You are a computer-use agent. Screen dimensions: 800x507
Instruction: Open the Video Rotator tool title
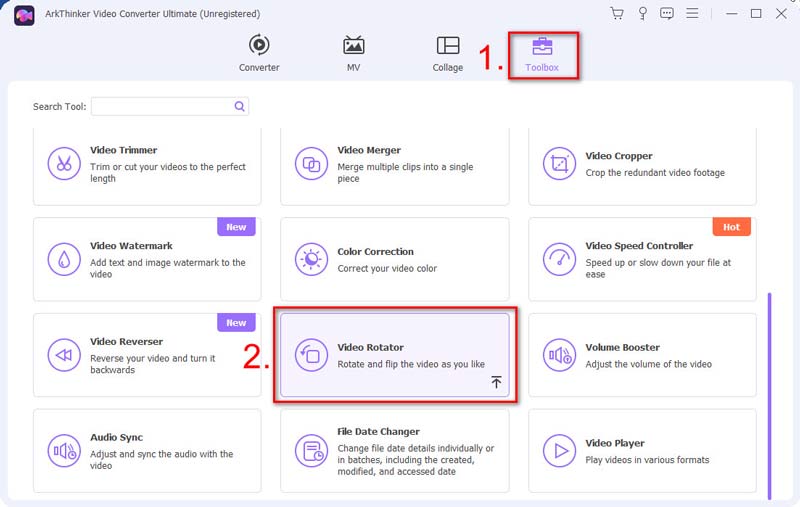tap(370, 347)
